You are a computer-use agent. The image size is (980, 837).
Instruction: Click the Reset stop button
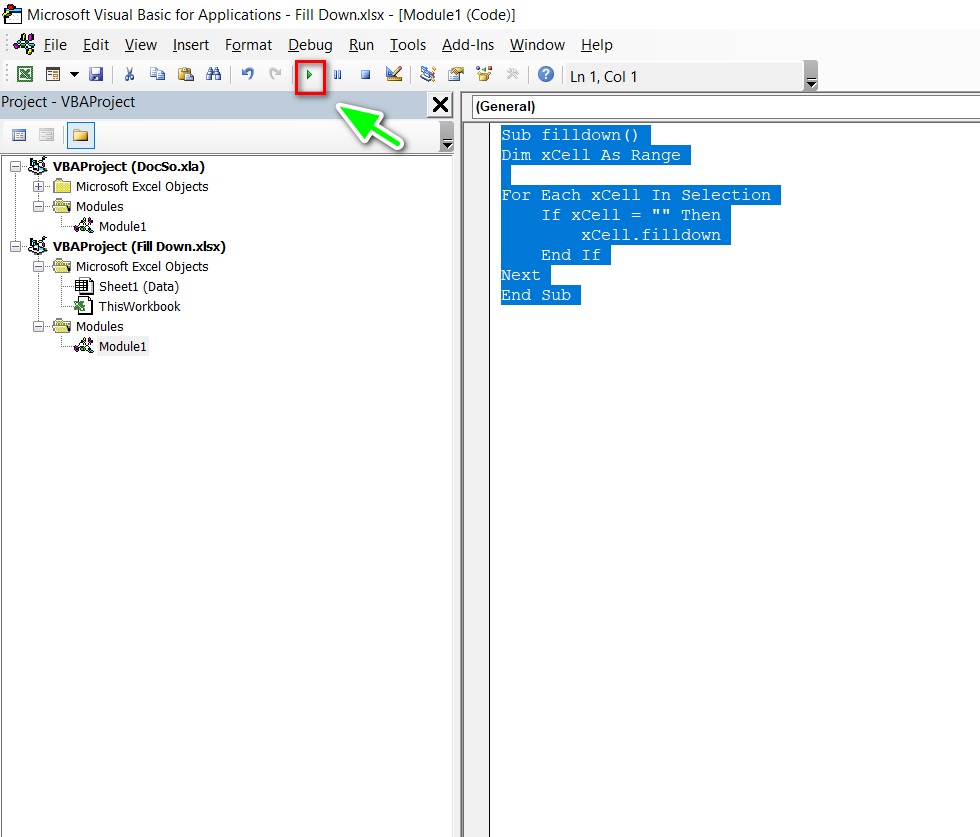tap(365, 75)
